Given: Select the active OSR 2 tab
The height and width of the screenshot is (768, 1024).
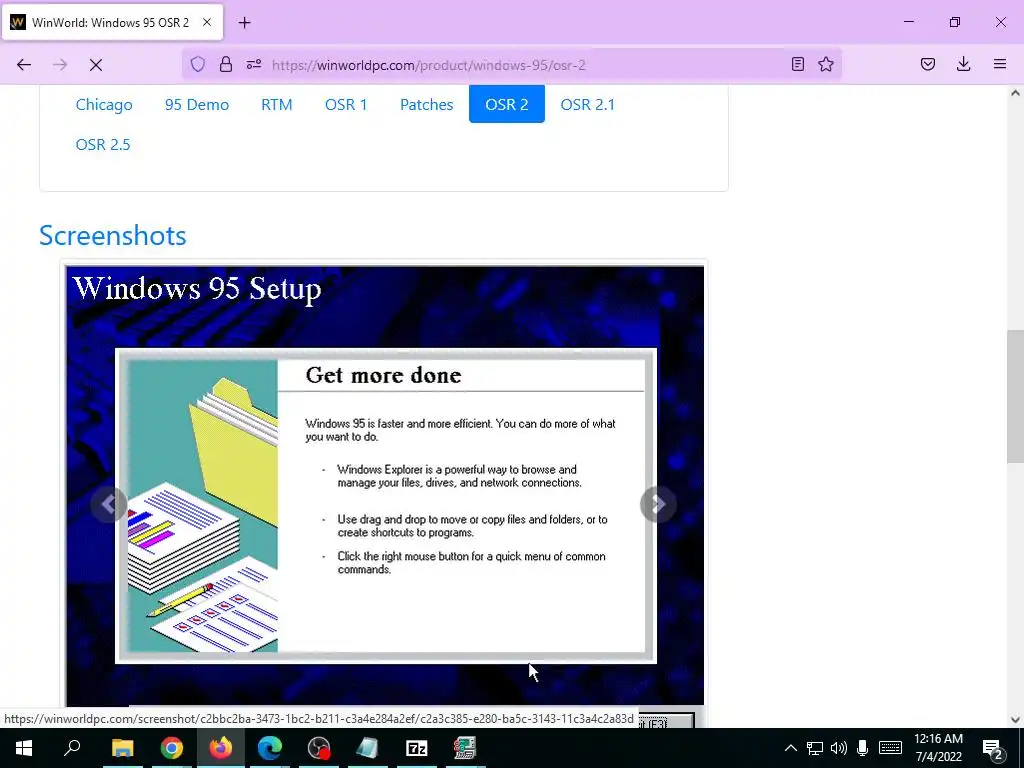Looking at the screenshot, I should point(507,104).
